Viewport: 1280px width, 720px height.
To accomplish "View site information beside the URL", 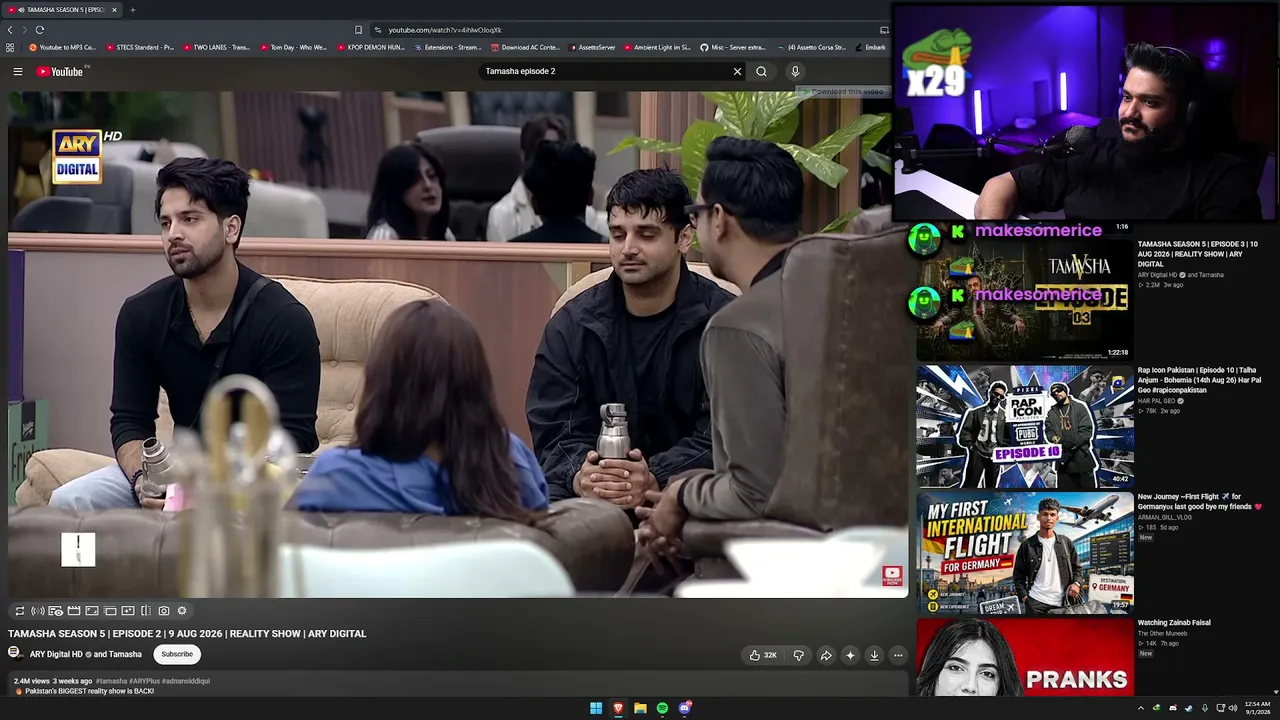I will pyautogui.click(x=377, y=30).
